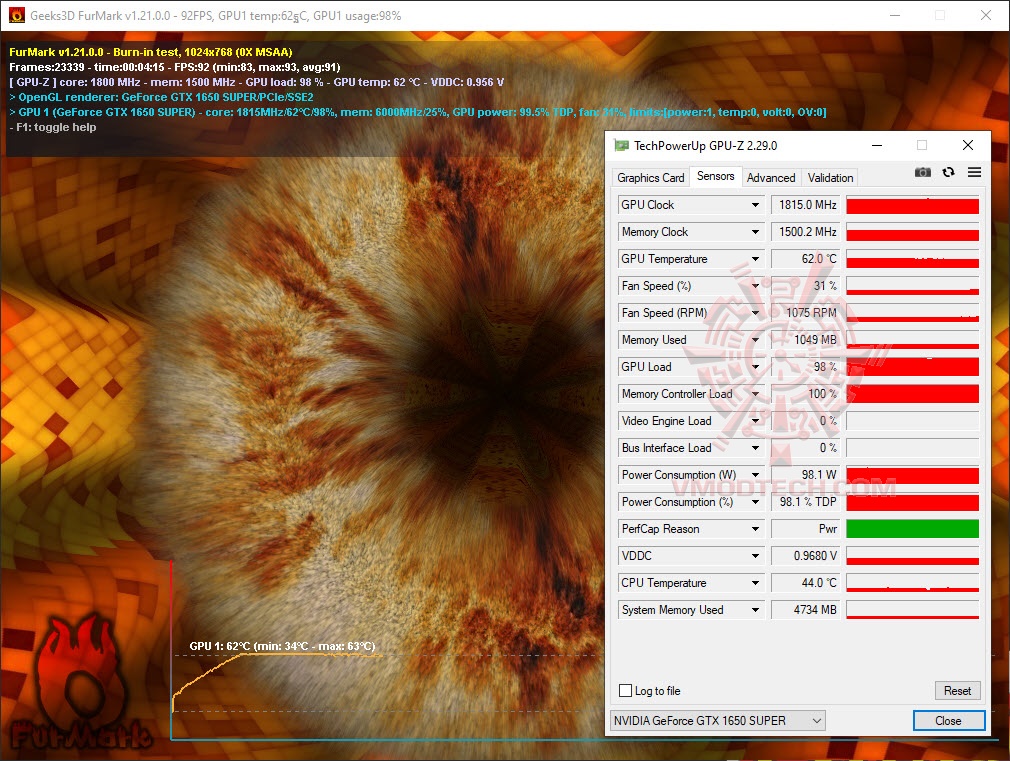
Task: Click the green PerfCap Reason graph bar
Action: point(913,529)
